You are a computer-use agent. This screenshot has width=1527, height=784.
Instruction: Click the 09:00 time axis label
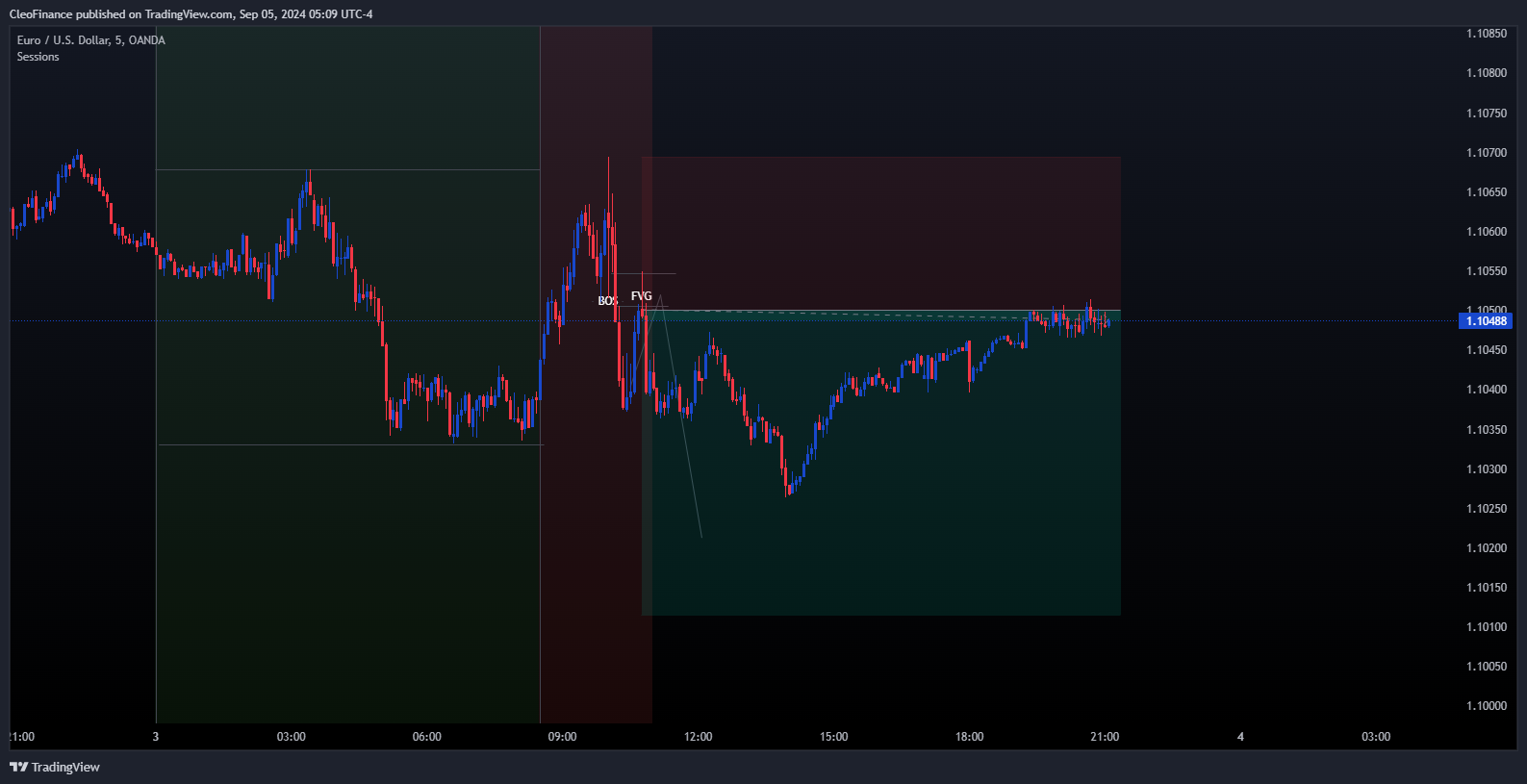(563, 737)
